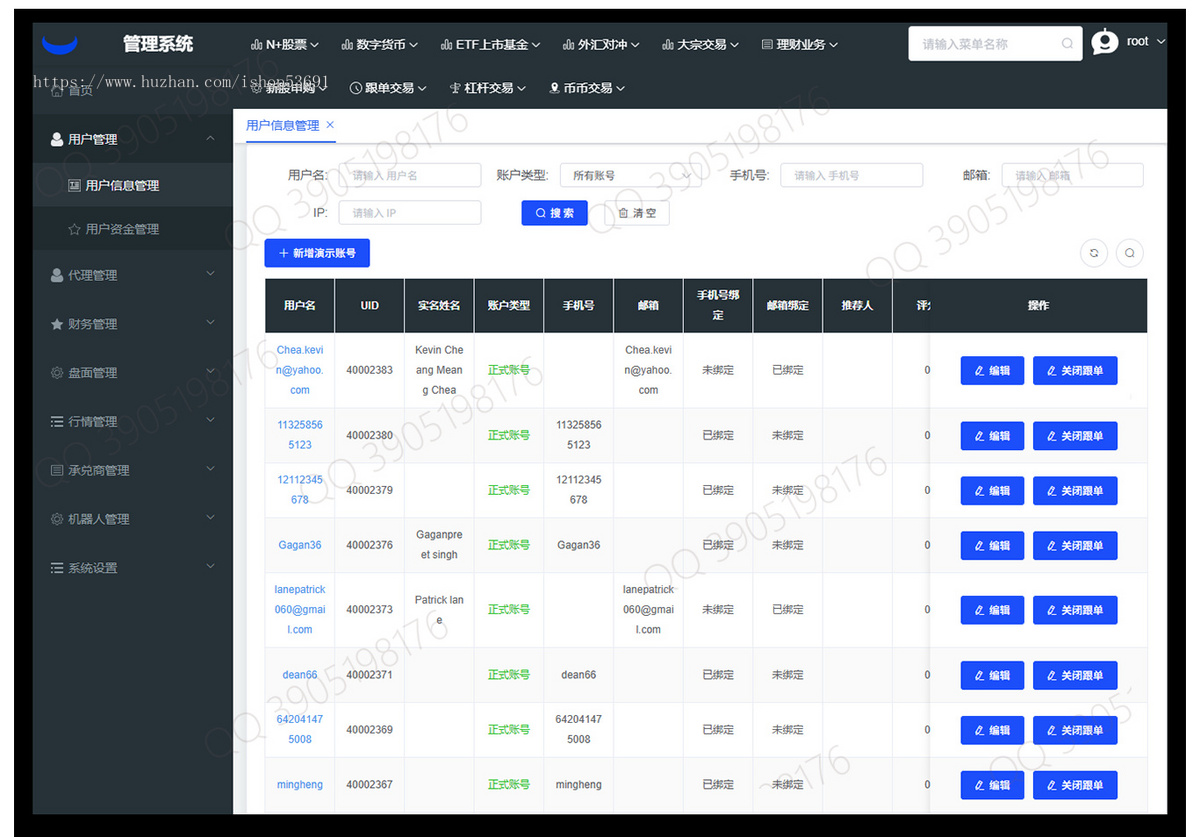Open the 跟单交易 menu
The height and width of the screenshot is (837, 1200).
point(388,88)
